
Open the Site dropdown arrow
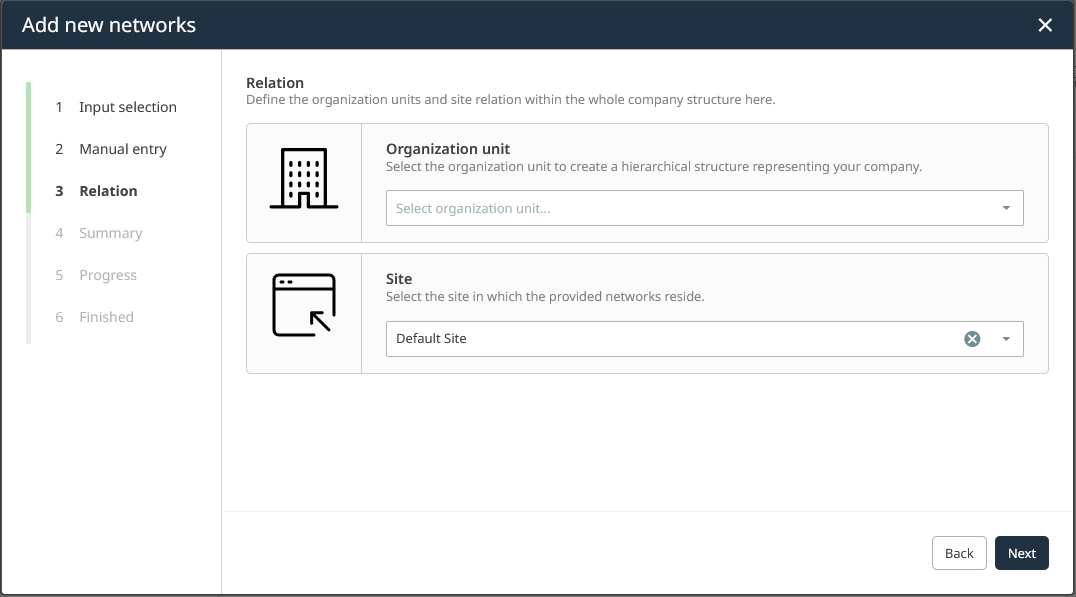tap(1006, 339)
